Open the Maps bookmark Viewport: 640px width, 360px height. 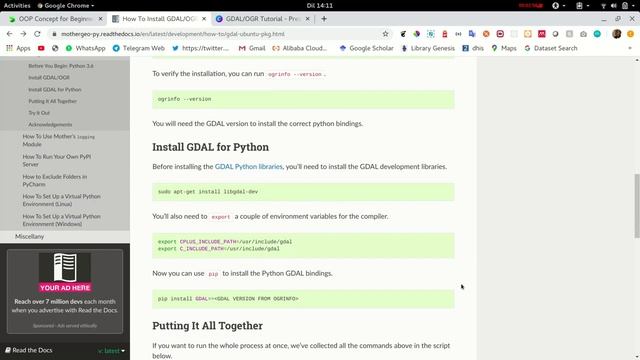pos(504,48)
